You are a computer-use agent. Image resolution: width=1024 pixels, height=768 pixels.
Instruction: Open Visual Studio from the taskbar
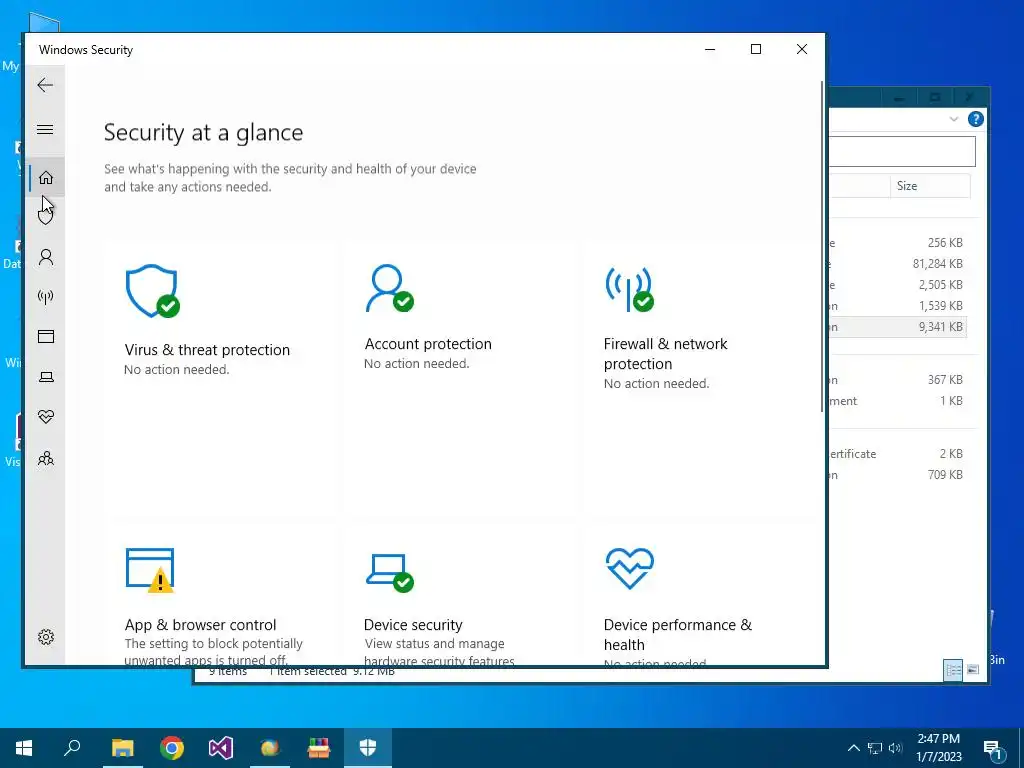click(221, 748)
